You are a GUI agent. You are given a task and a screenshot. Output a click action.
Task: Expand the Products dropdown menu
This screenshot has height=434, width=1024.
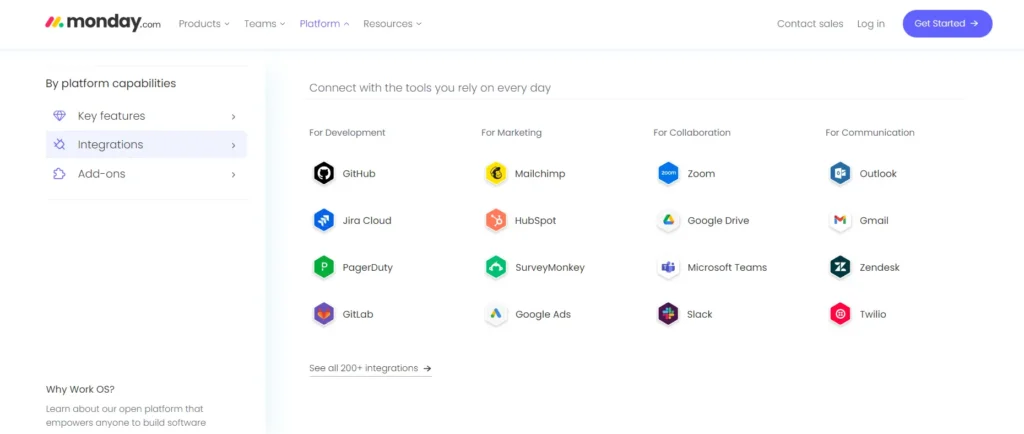point(204,23)
